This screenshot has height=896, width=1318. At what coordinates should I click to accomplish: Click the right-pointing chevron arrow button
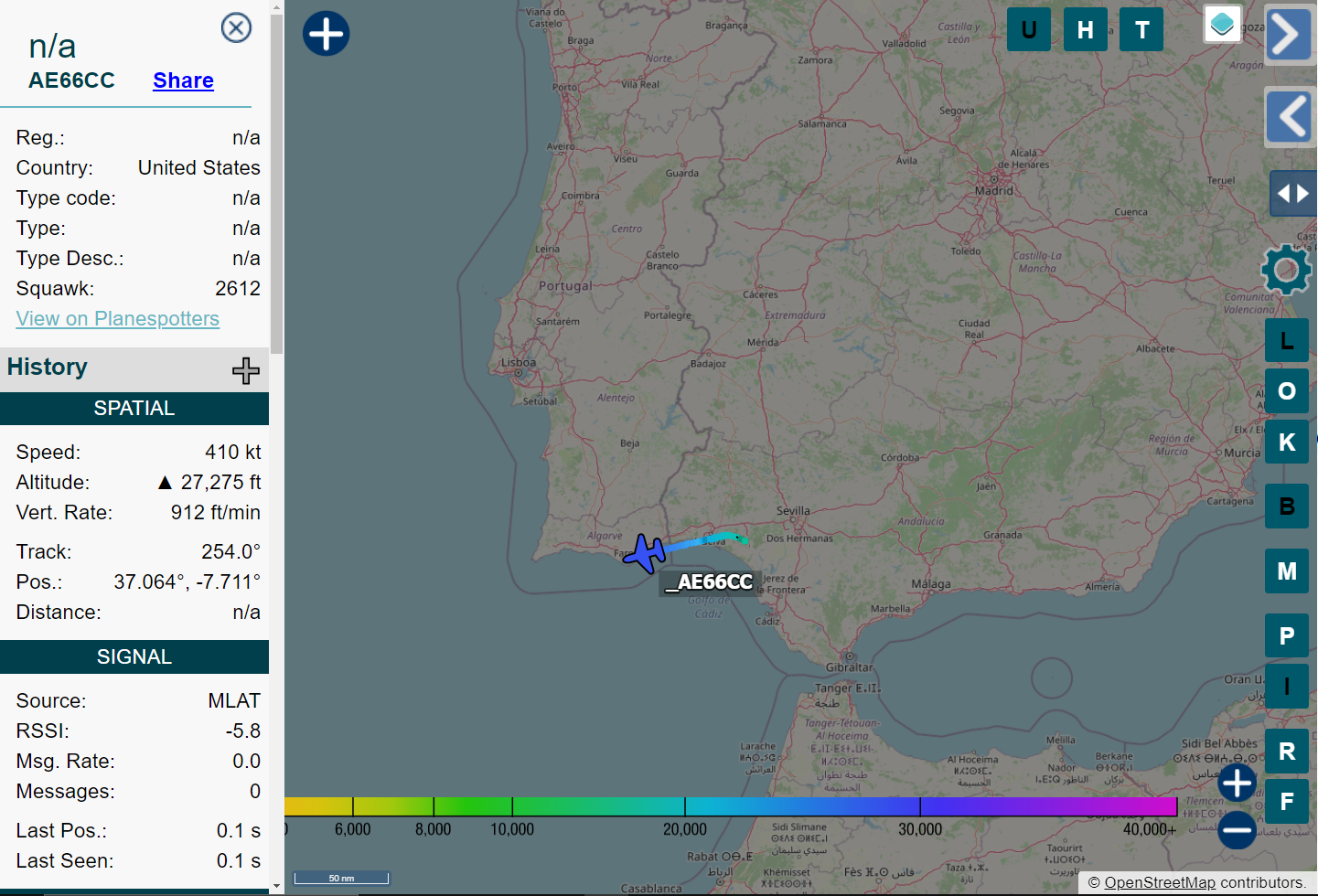[1289, 35]
